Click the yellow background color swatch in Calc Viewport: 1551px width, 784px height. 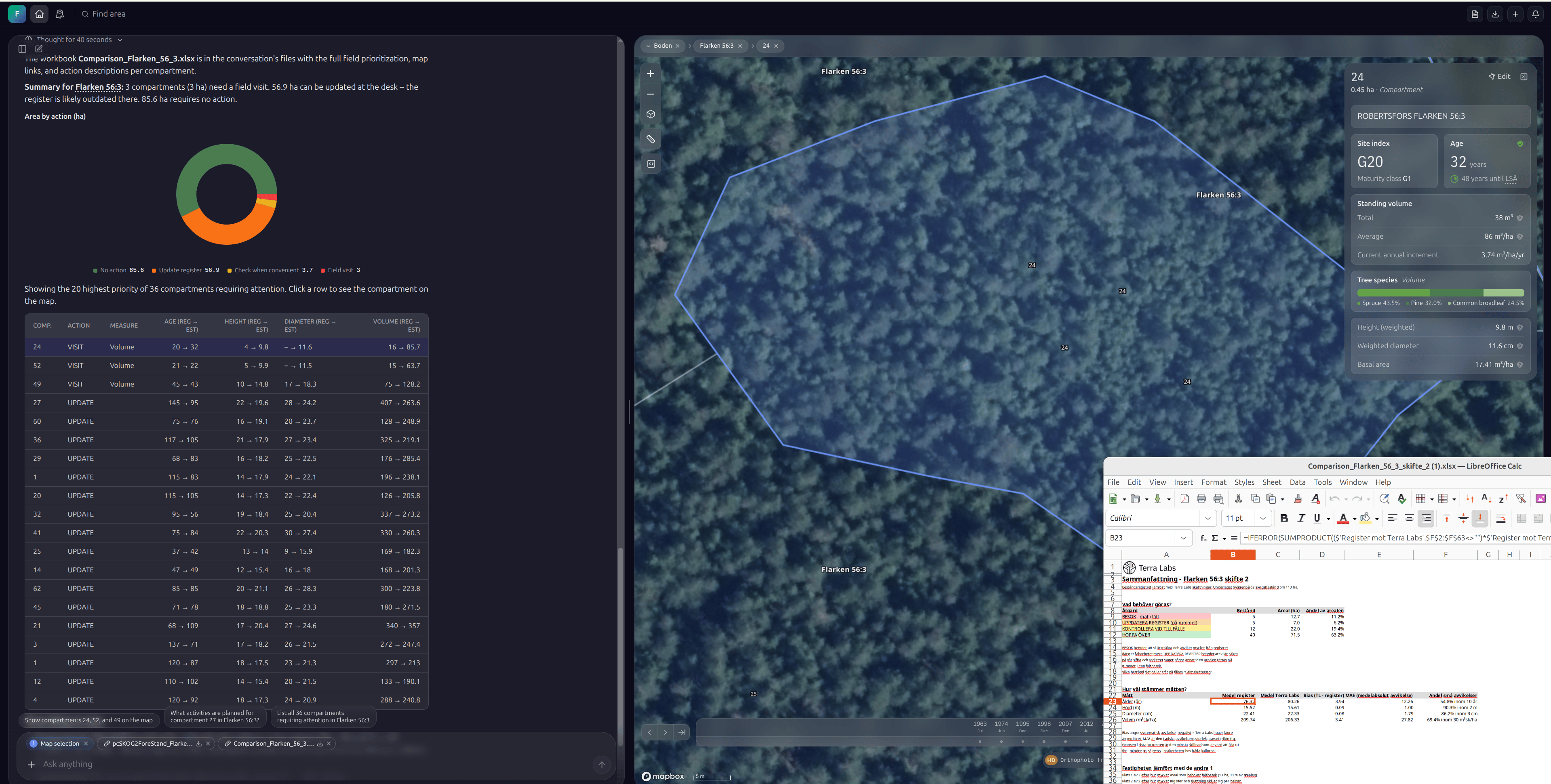coord(1366,518)
